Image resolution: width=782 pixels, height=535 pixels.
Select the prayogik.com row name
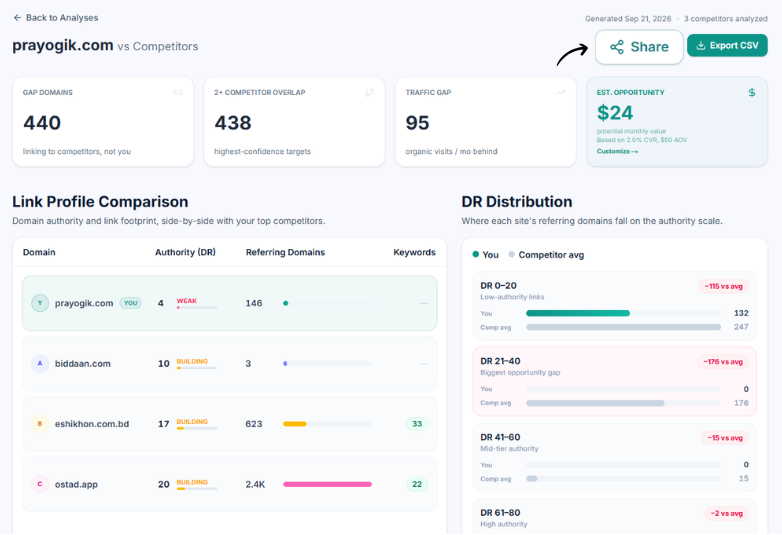point(84,303)
